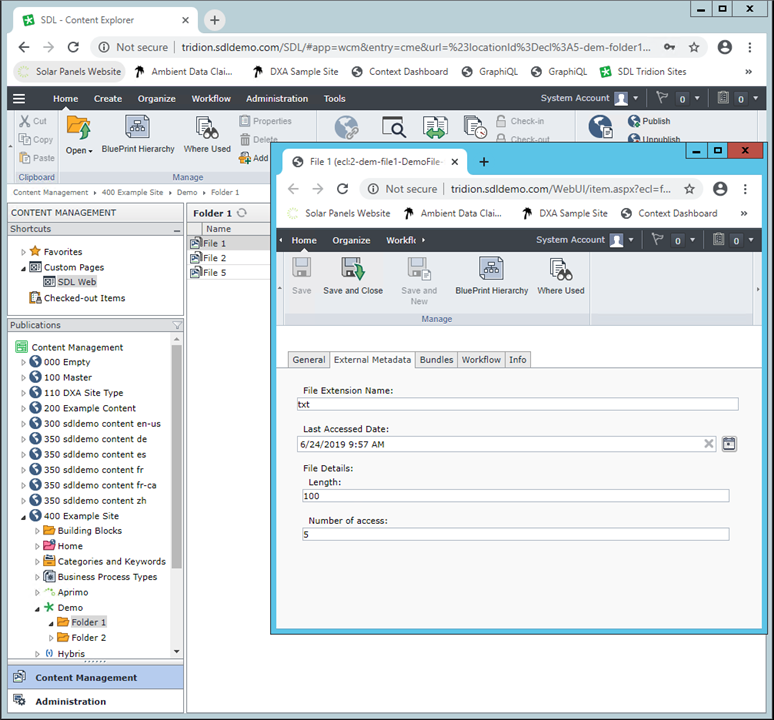Click Check-in in the ribbon
Screen dimensions: 774x720
[520, 121]
